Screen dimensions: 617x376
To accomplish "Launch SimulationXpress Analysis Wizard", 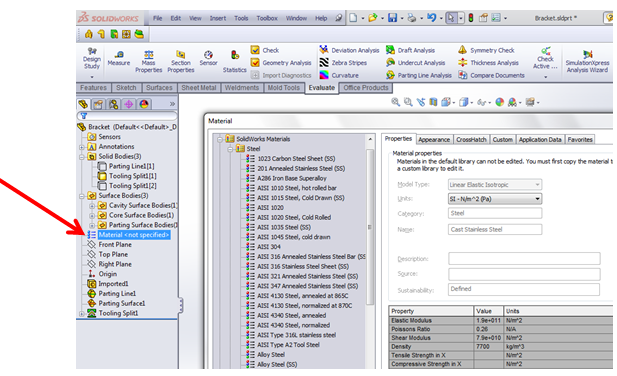I will coord(587,61).
